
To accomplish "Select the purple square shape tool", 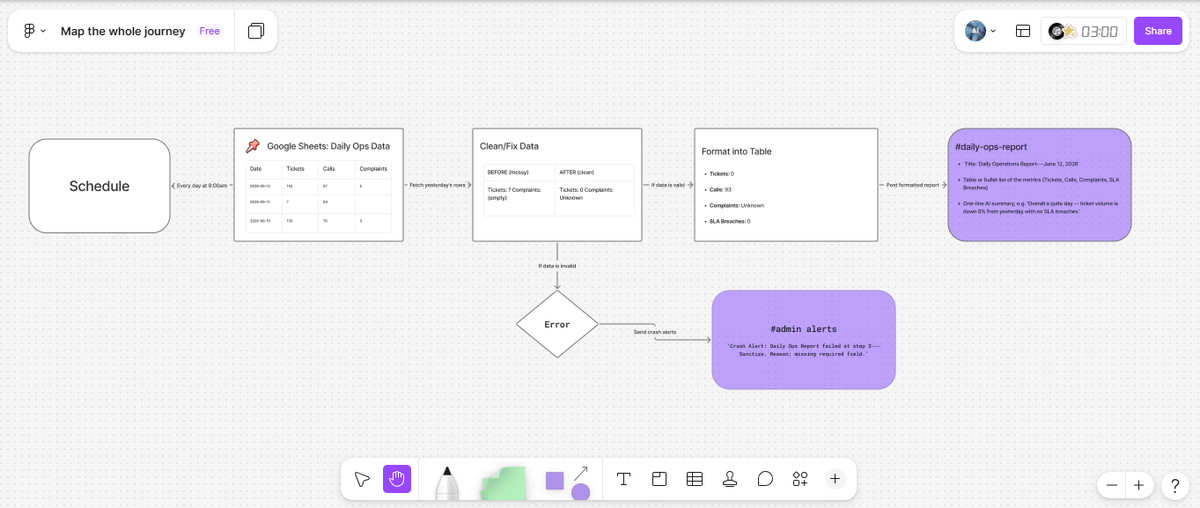I will tap(554, 481).
